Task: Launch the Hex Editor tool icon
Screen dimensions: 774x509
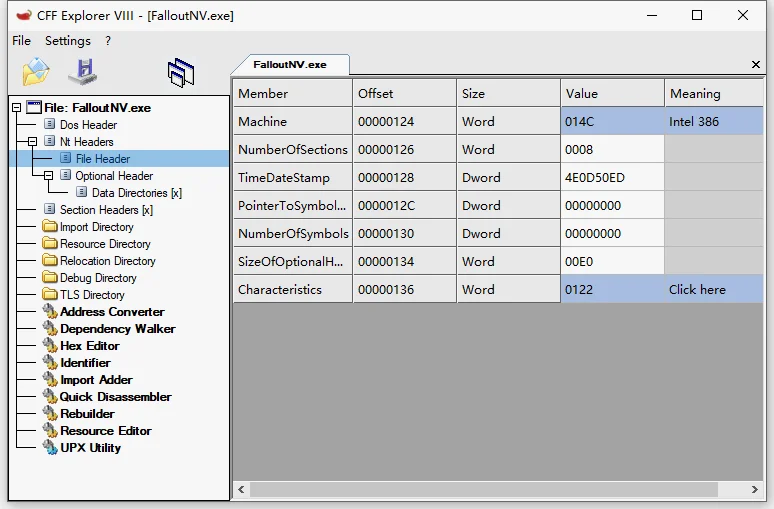Action: pos(50,345)
